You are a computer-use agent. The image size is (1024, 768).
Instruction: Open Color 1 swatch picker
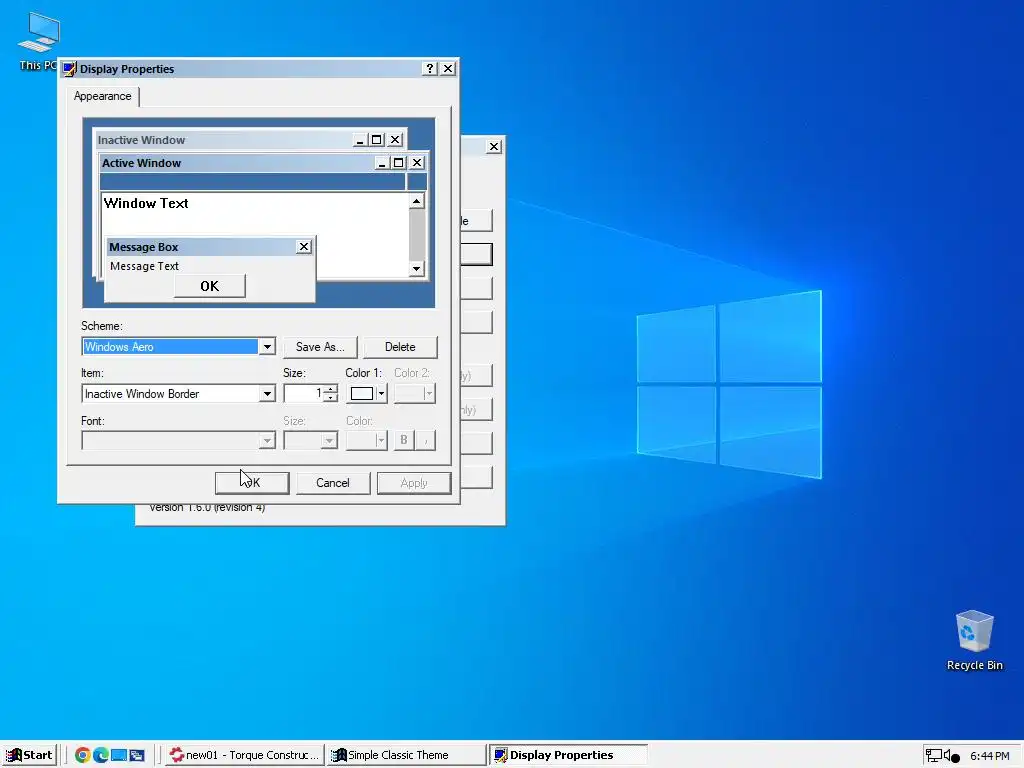click(x=367, y=393)
